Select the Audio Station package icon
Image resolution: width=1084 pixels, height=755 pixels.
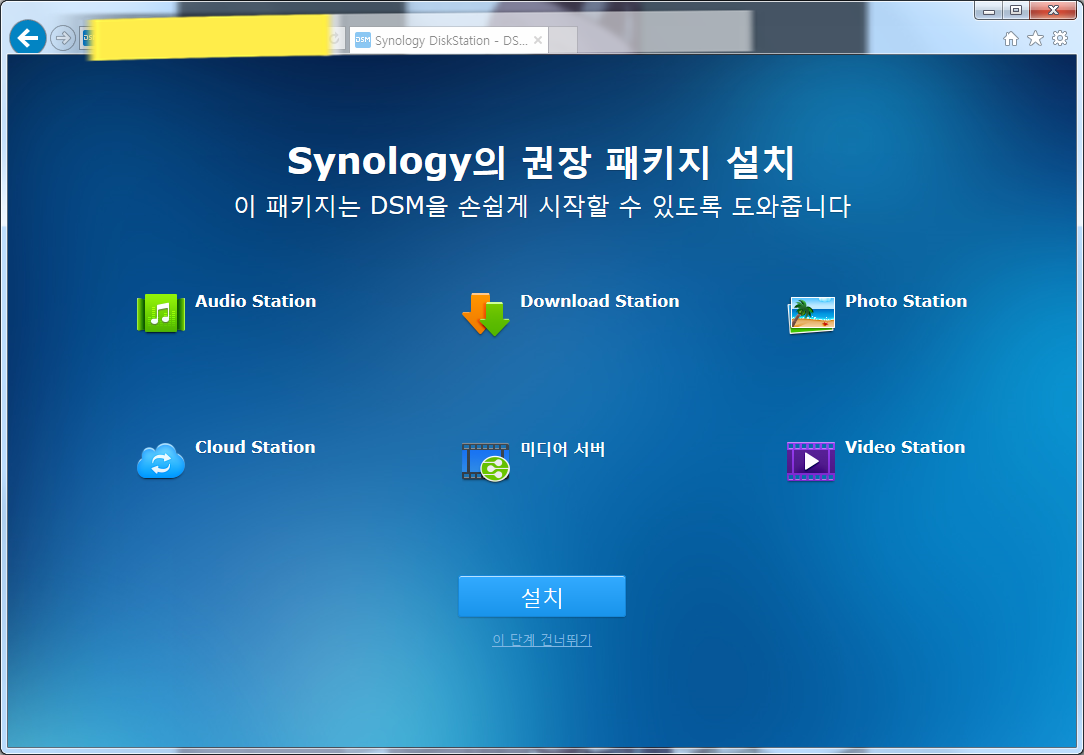160,312
